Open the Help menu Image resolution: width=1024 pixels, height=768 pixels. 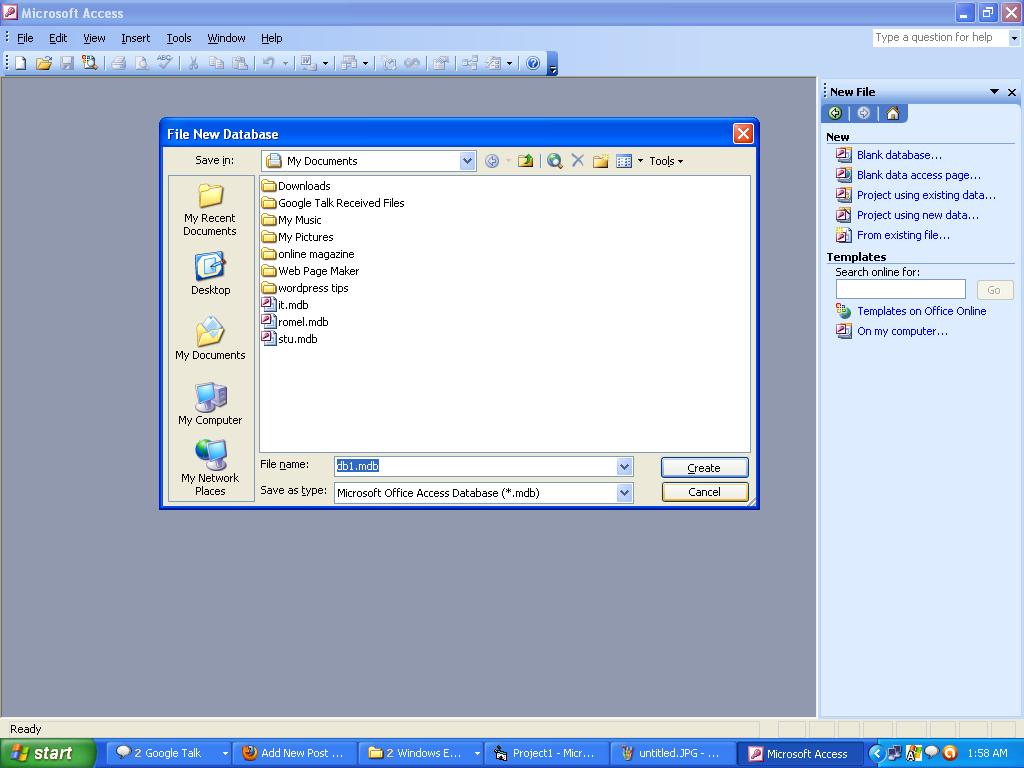point(272,38)
